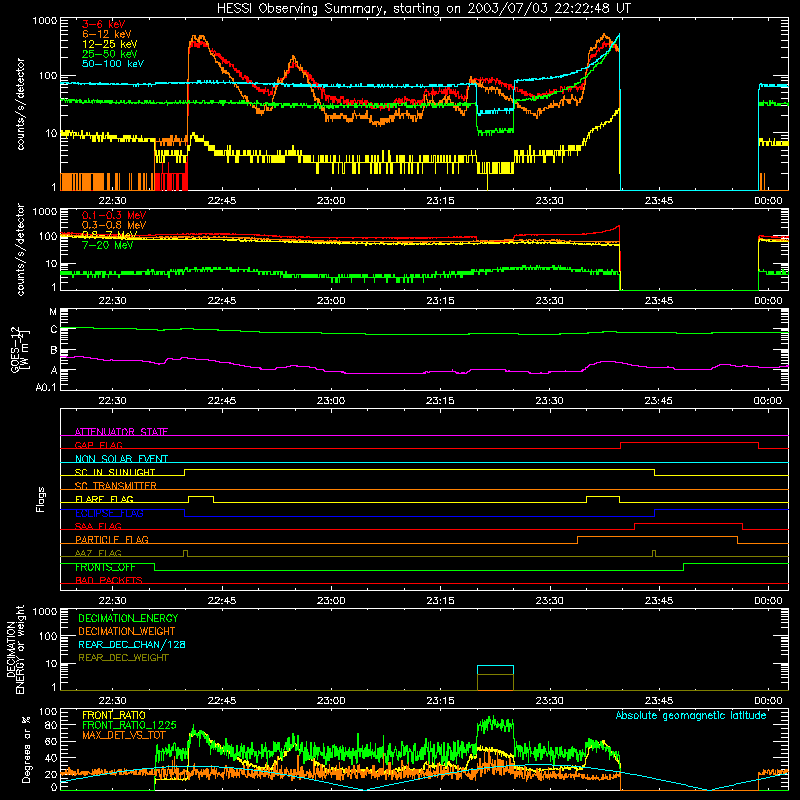Select the orange 0.3-0.8 MeV legend label

pos(114,225)
